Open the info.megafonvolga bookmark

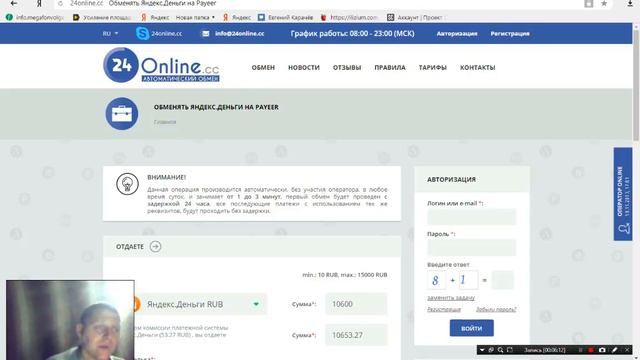point(36,18)
